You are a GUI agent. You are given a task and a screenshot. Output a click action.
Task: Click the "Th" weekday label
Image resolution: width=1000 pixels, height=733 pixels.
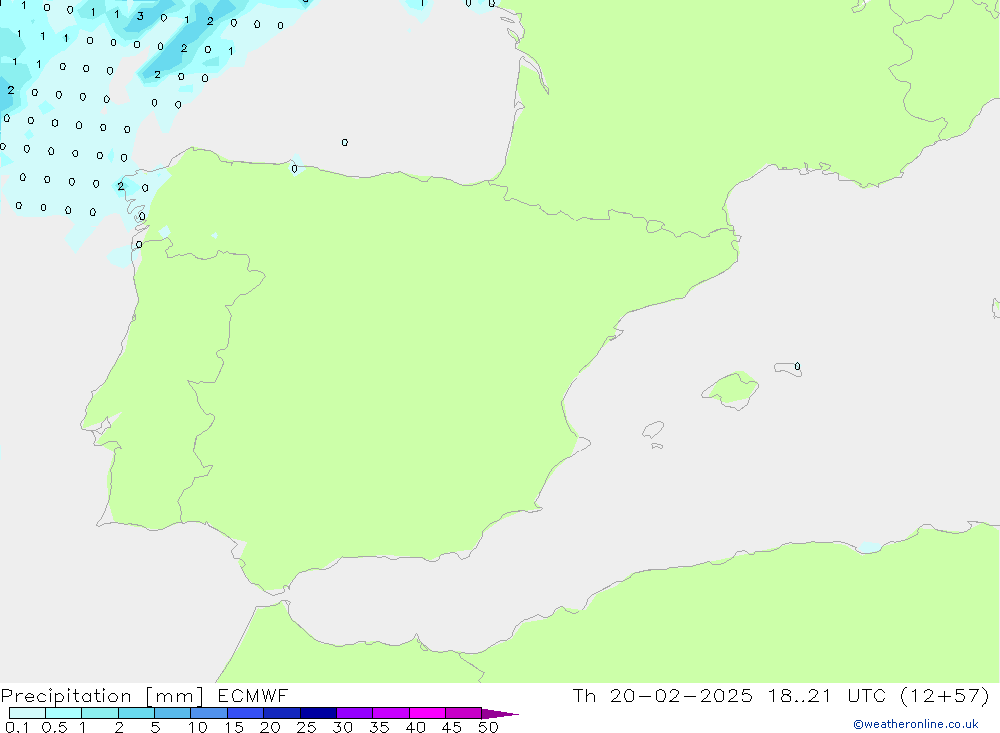coord(584,695)
